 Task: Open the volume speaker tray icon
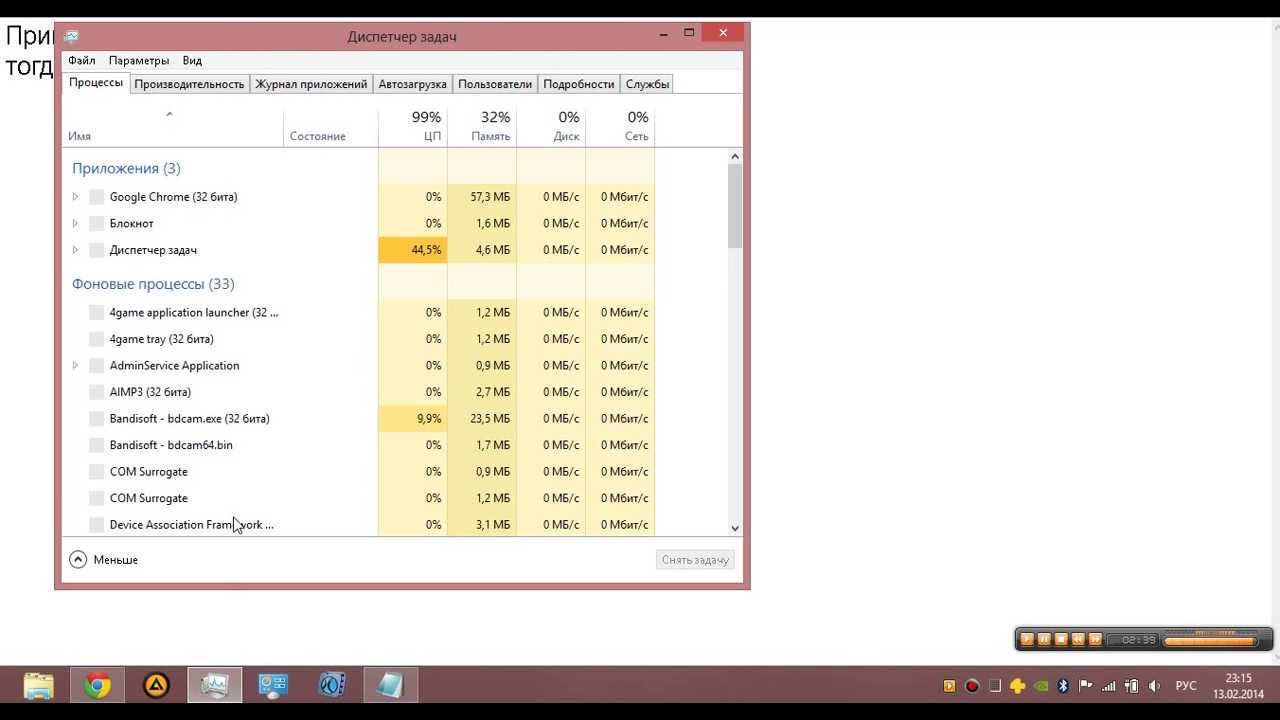(x=1155, y=686)
